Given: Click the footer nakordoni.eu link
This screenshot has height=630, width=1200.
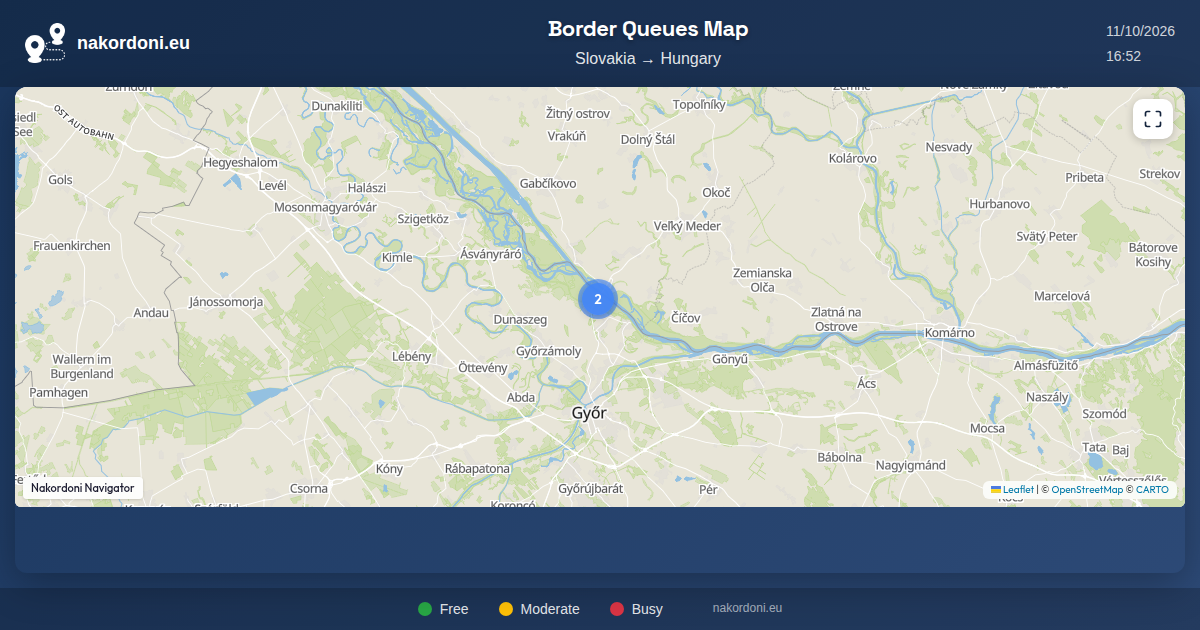Looking at the screenshot, I should pos(747,608).
